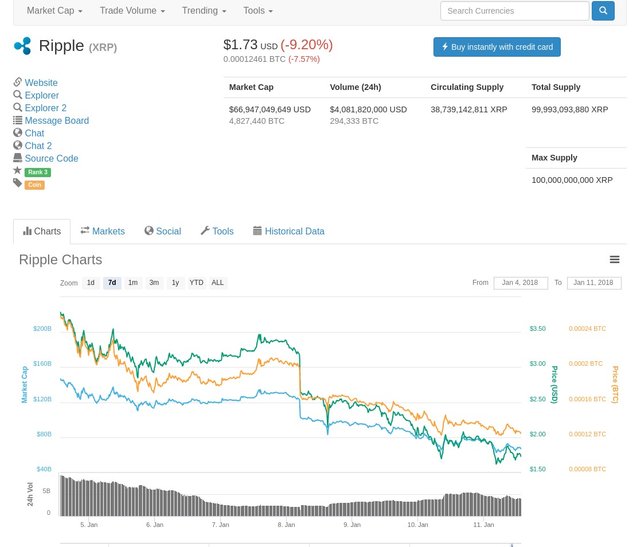Click the orange Coin tag badge

click(34, 184)
